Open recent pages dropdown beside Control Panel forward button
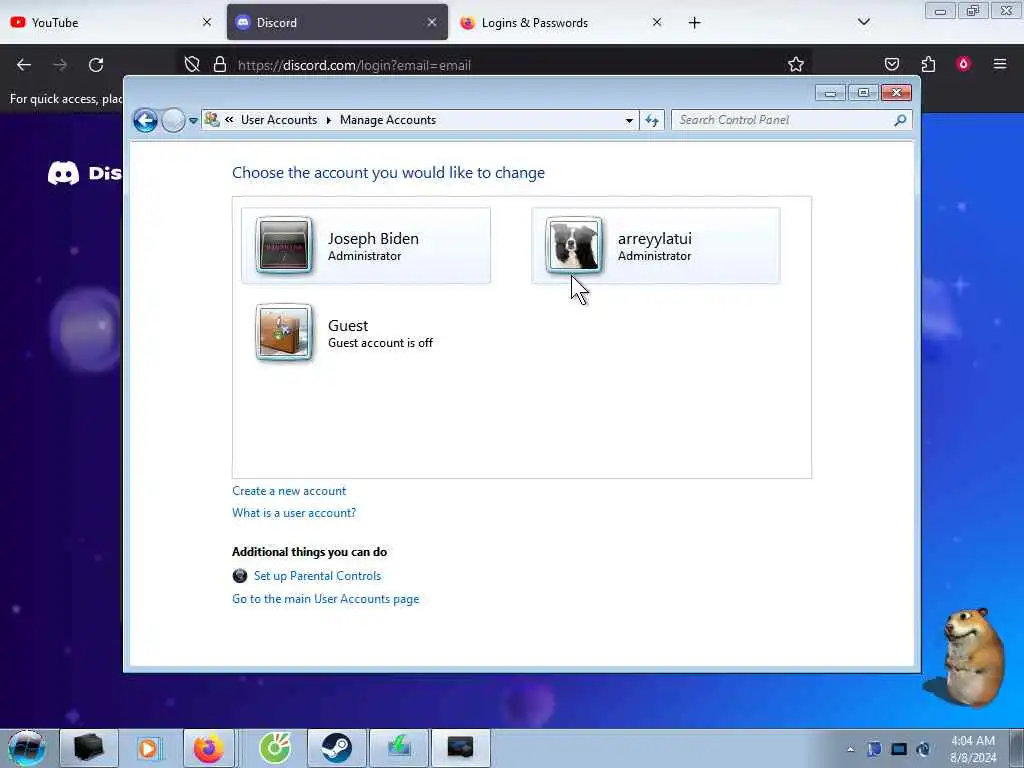 [x=193, y=120]
